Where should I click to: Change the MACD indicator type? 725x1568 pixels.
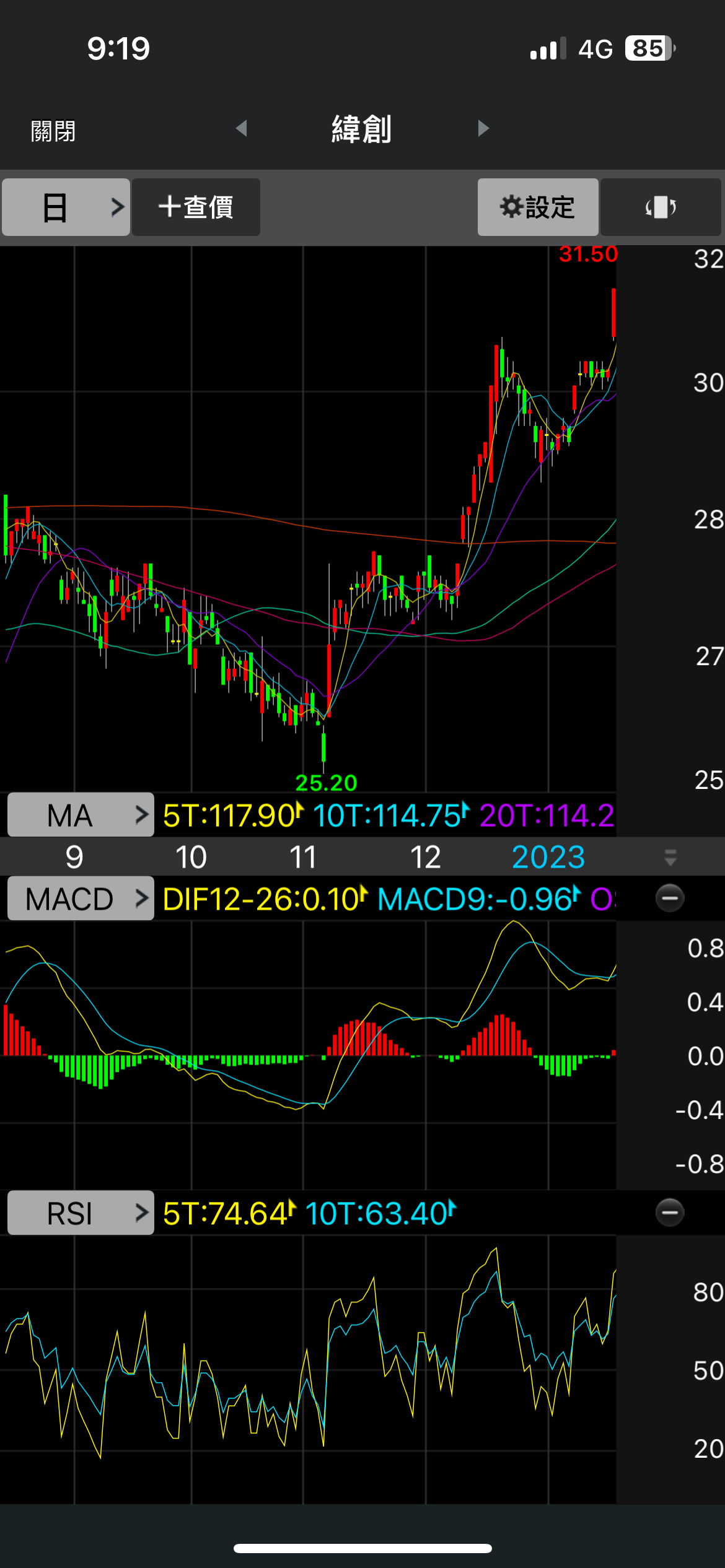pos(81,899)
